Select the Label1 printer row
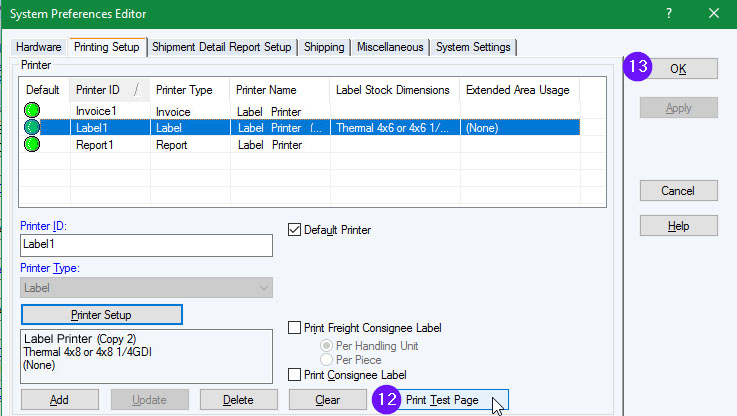 300,127
